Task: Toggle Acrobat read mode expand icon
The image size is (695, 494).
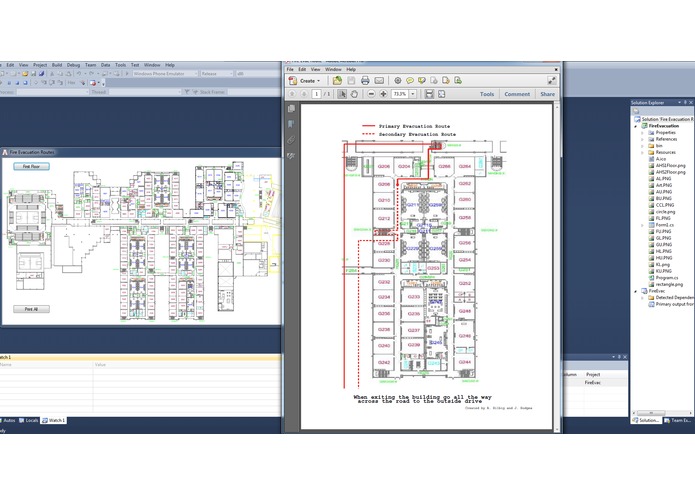Action: click(x=551, y=80)
